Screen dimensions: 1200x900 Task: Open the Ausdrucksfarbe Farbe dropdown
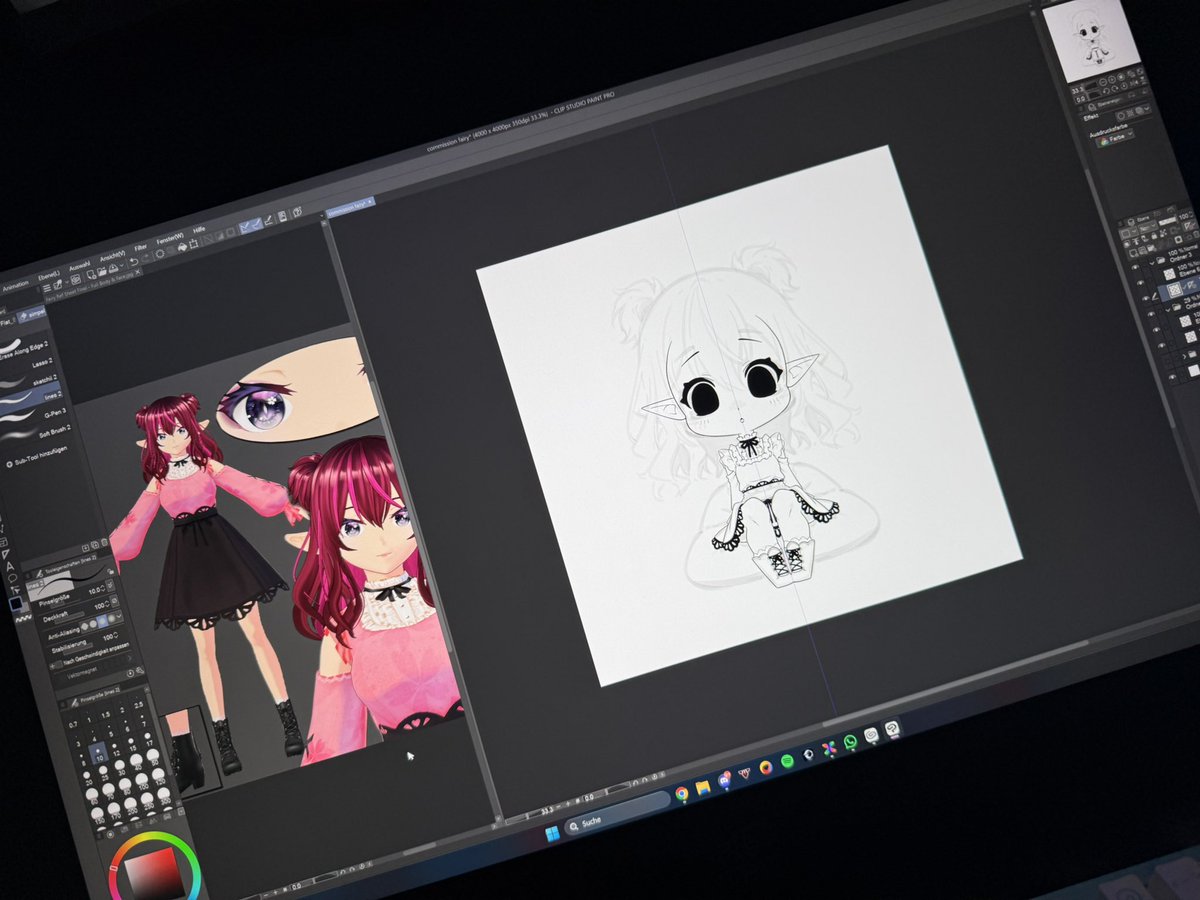[x=1115, y=138]
